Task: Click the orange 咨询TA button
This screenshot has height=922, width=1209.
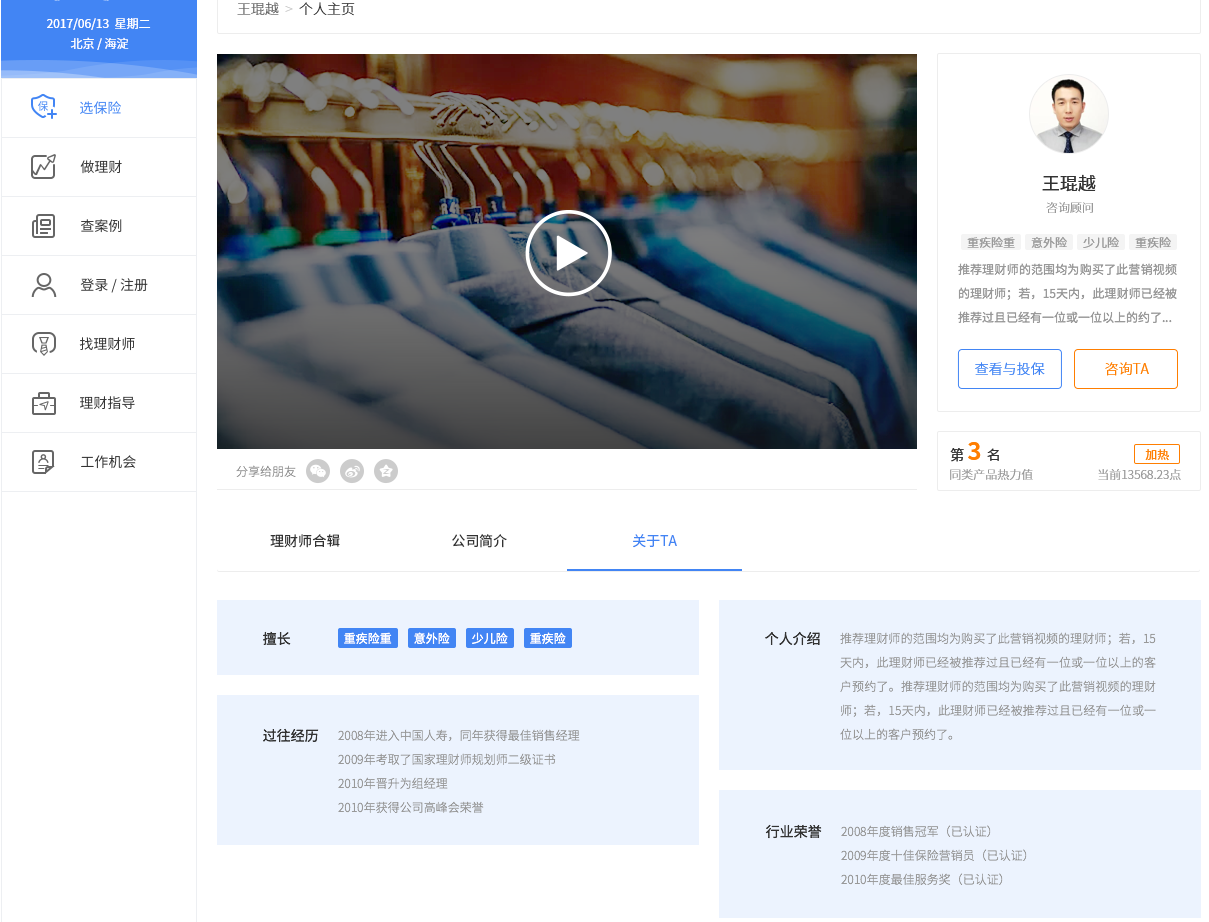Action: click(1125, 368)
